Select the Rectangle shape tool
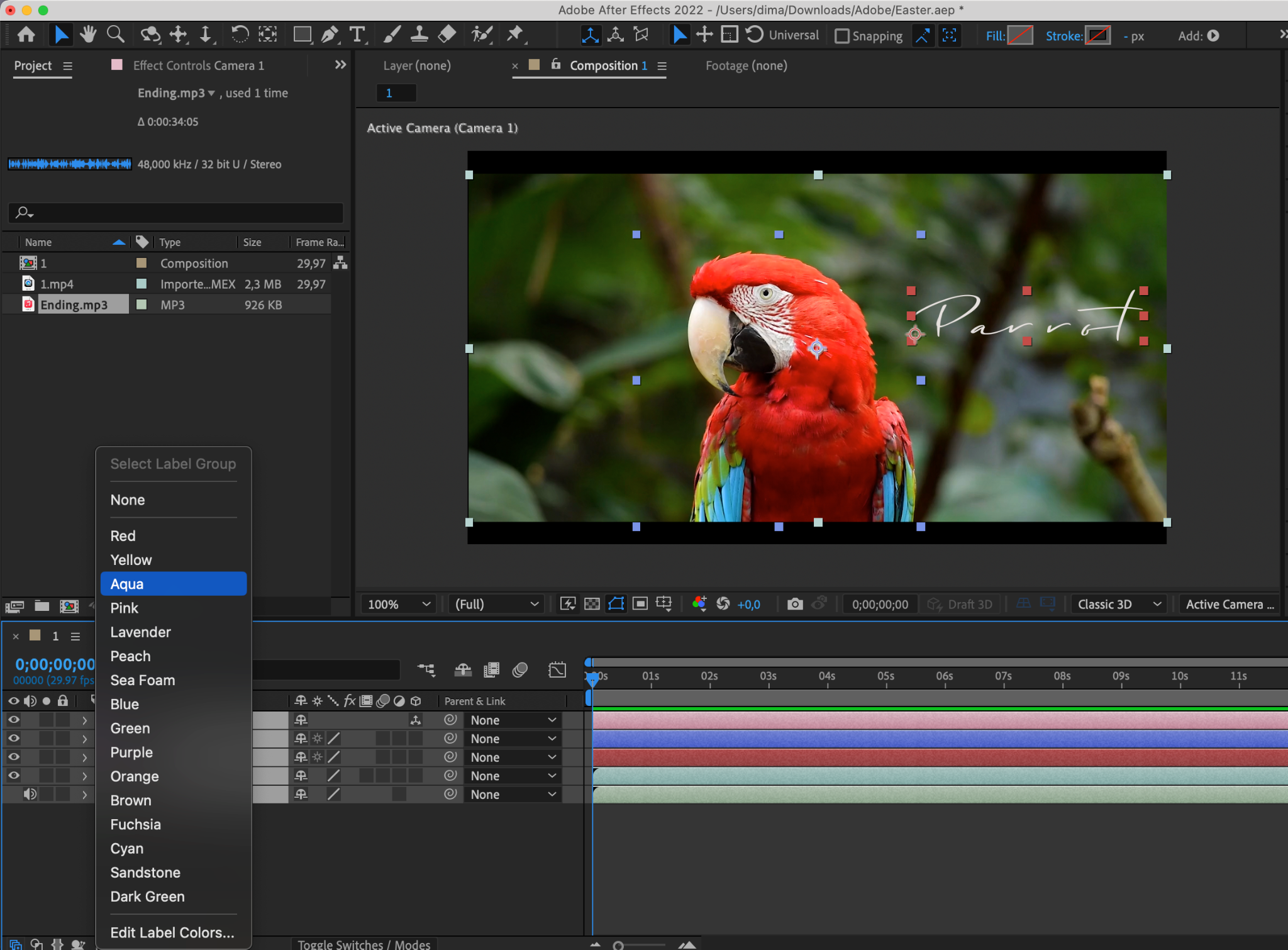The image size is (1288, 950). (x=303, y=35)
